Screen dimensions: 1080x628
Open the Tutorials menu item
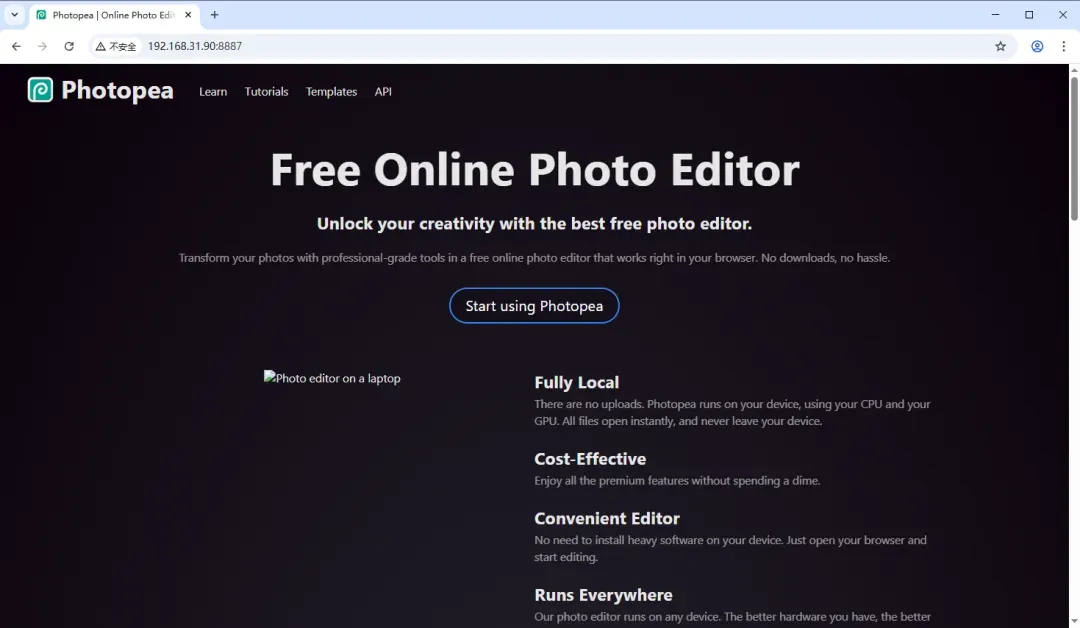[267, 92]
